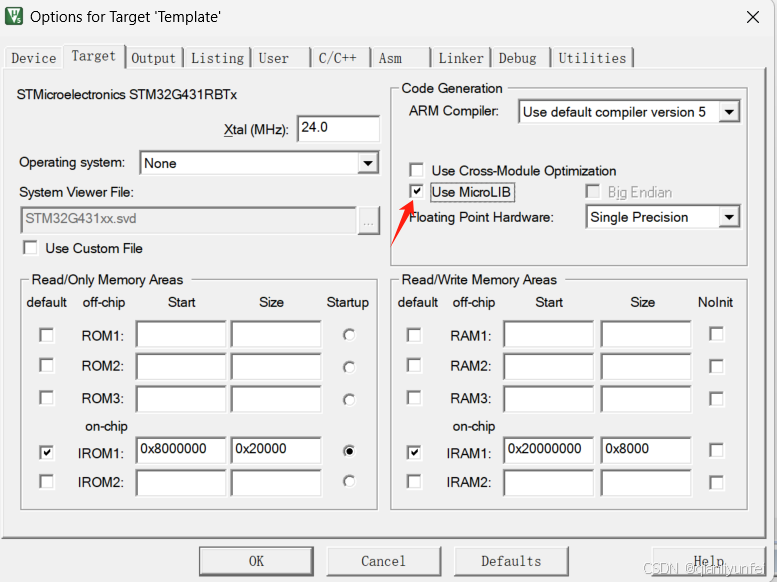The height and width of the screenshot is (582, 777).
Task: Select the ROM2 Startup radio button
Action: click(349, 367)
